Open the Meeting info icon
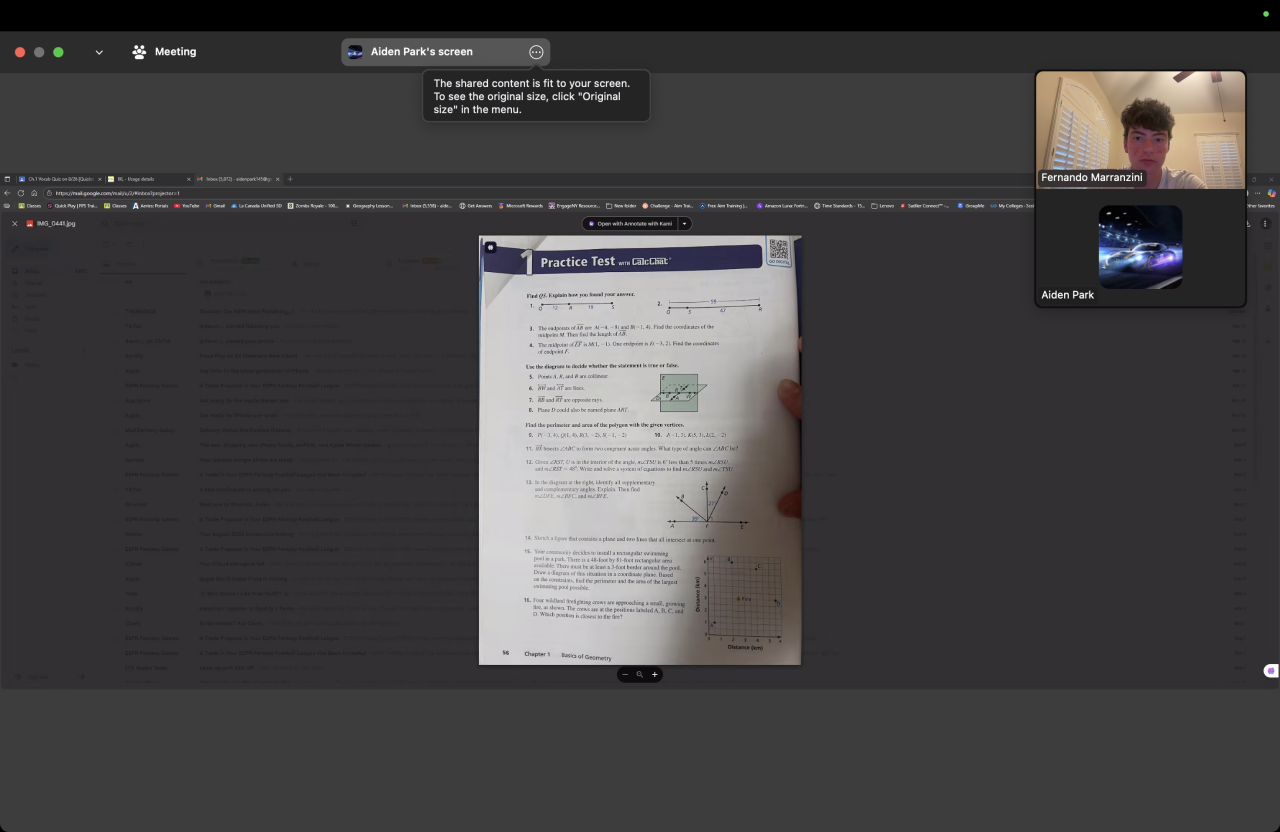This screenshot has height=832, width=1280. (x=139, y=52)
